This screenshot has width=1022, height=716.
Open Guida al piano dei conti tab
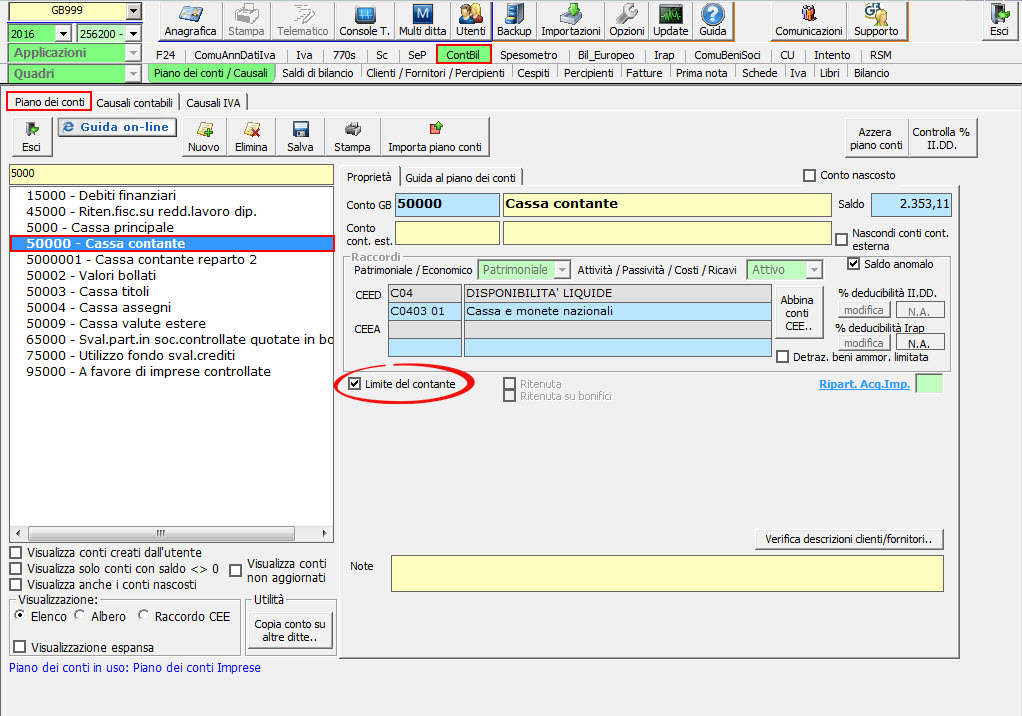460,178
